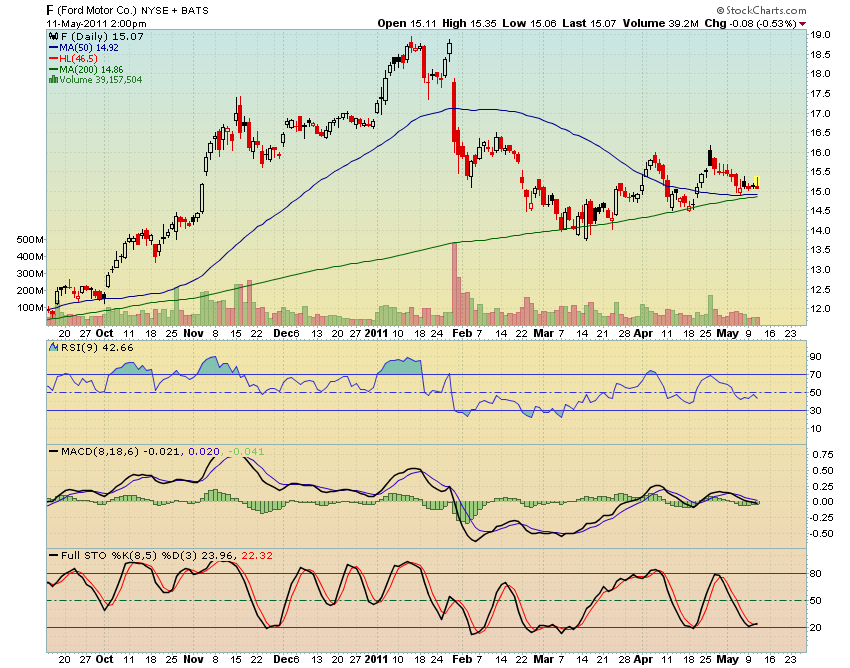This screenshot has width=850, height=668.
Task: Click the RSI(9) indicator icon
Action: coord(53,348)
